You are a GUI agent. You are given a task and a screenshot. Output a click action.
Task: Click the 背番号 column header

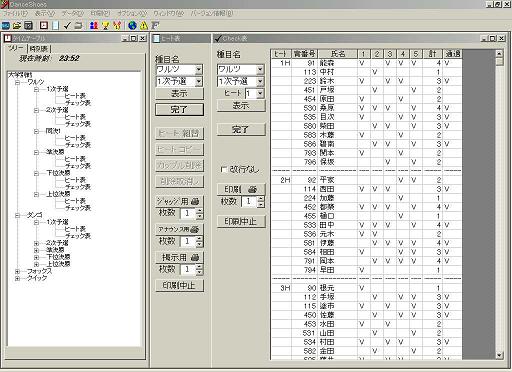pyautogui.click(x=304, y=54)
